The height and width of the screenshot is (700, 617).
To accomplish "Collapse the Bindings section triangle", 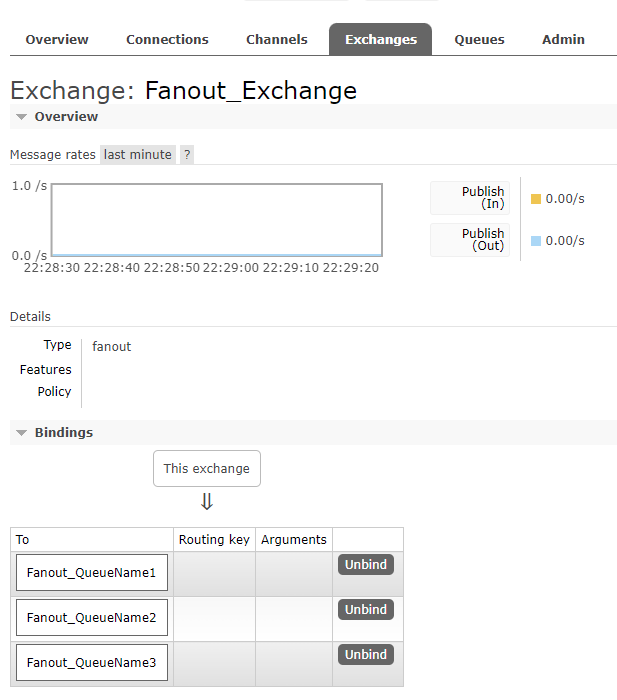I will tap(21, 433).
